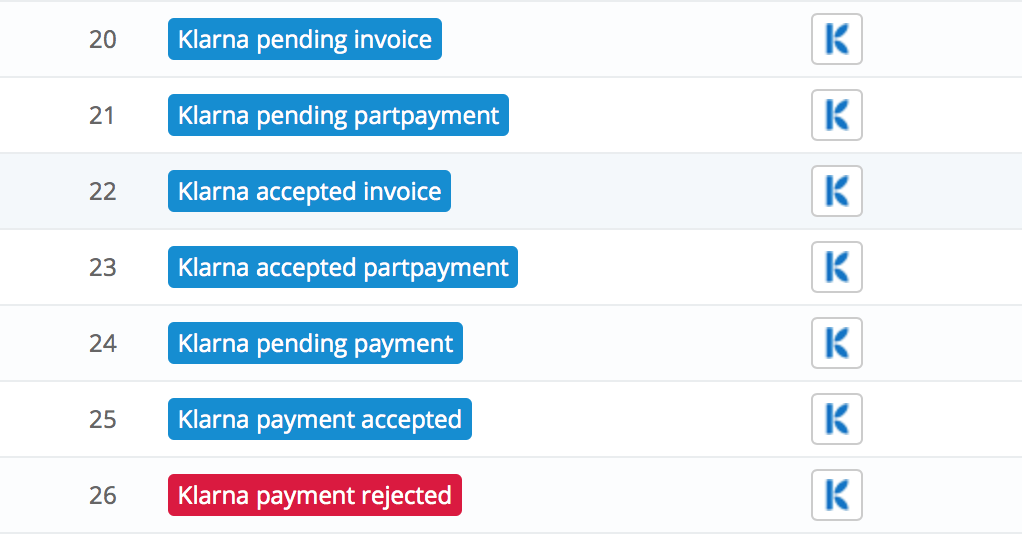
Task: Click the Klarna icon in row 21
Action: [x=837, y=115]
